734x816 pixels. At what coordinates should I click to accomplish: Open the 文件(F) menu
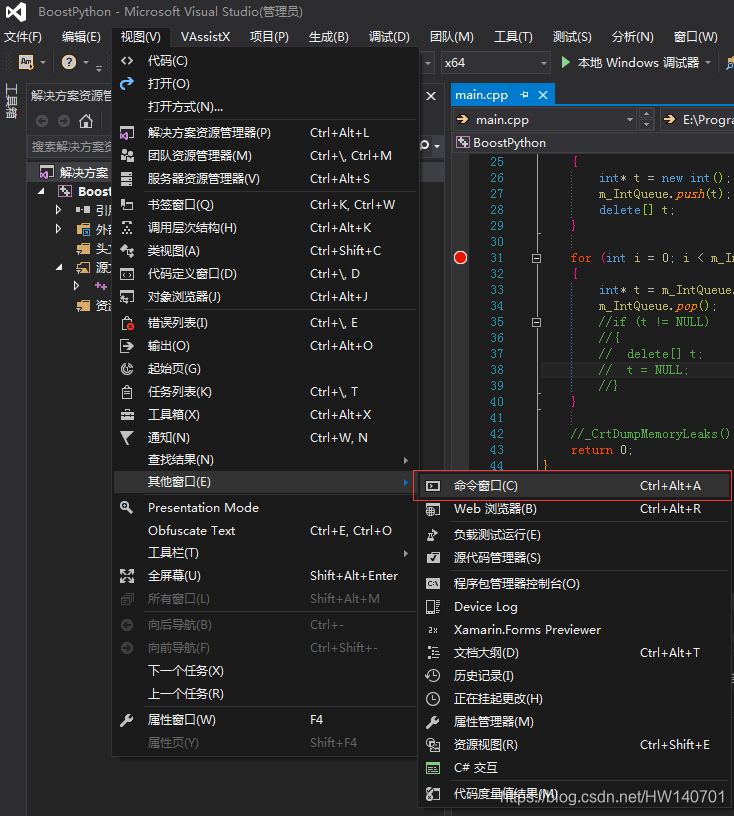pos(23,37)
